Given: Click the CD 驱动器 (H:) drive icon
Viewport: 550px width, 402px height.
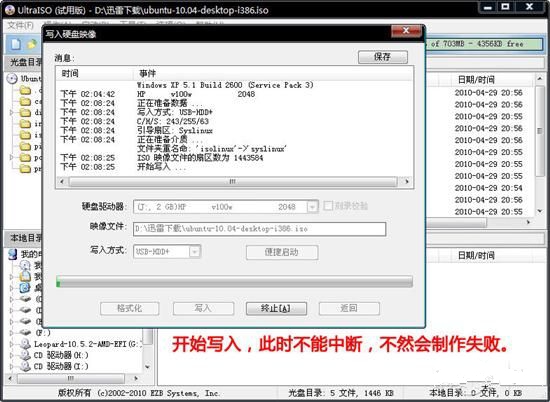Looking at the screenshot, I should coord(25,355).
